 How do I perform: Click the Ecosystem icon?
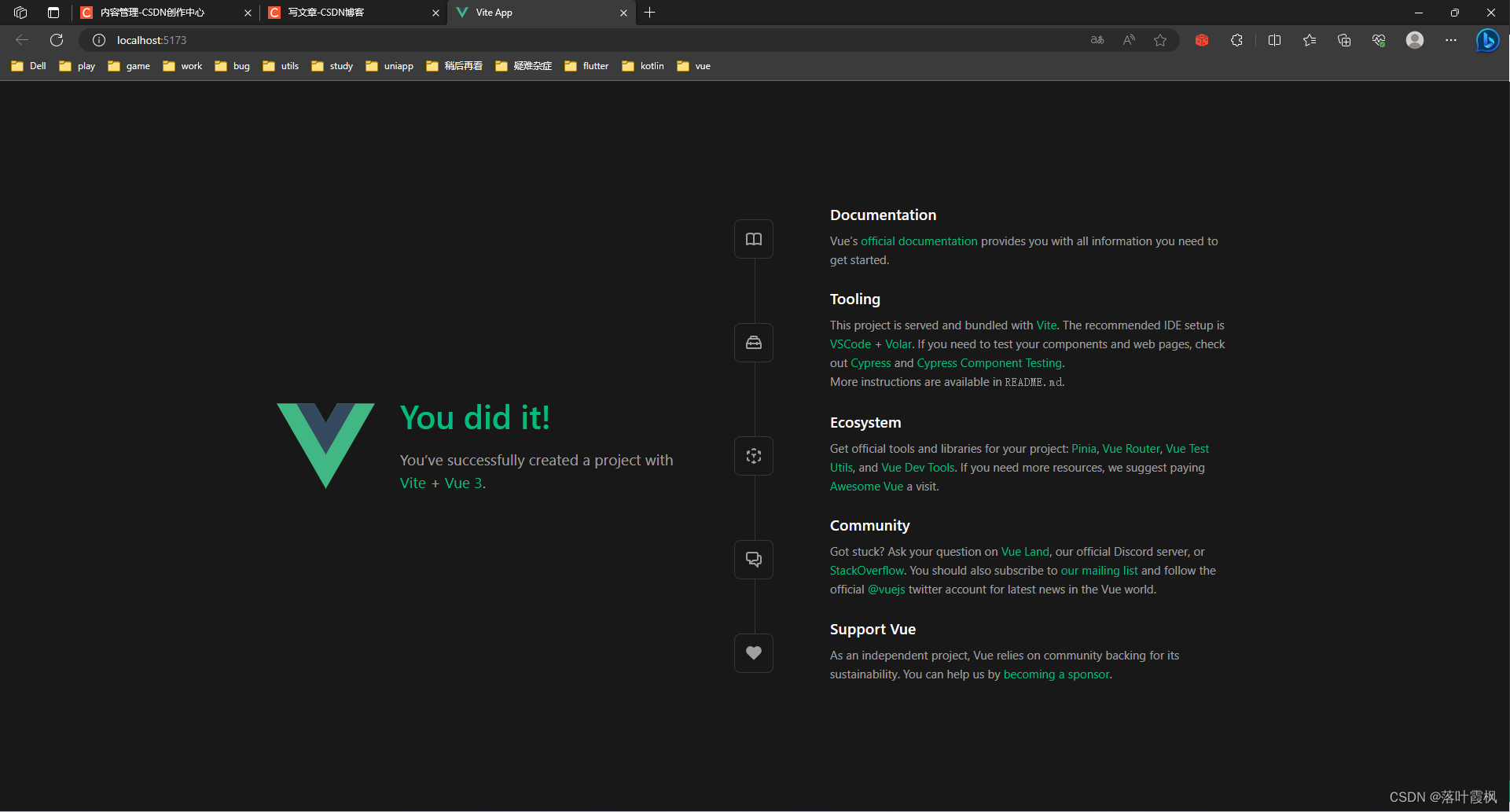point(753,456)
